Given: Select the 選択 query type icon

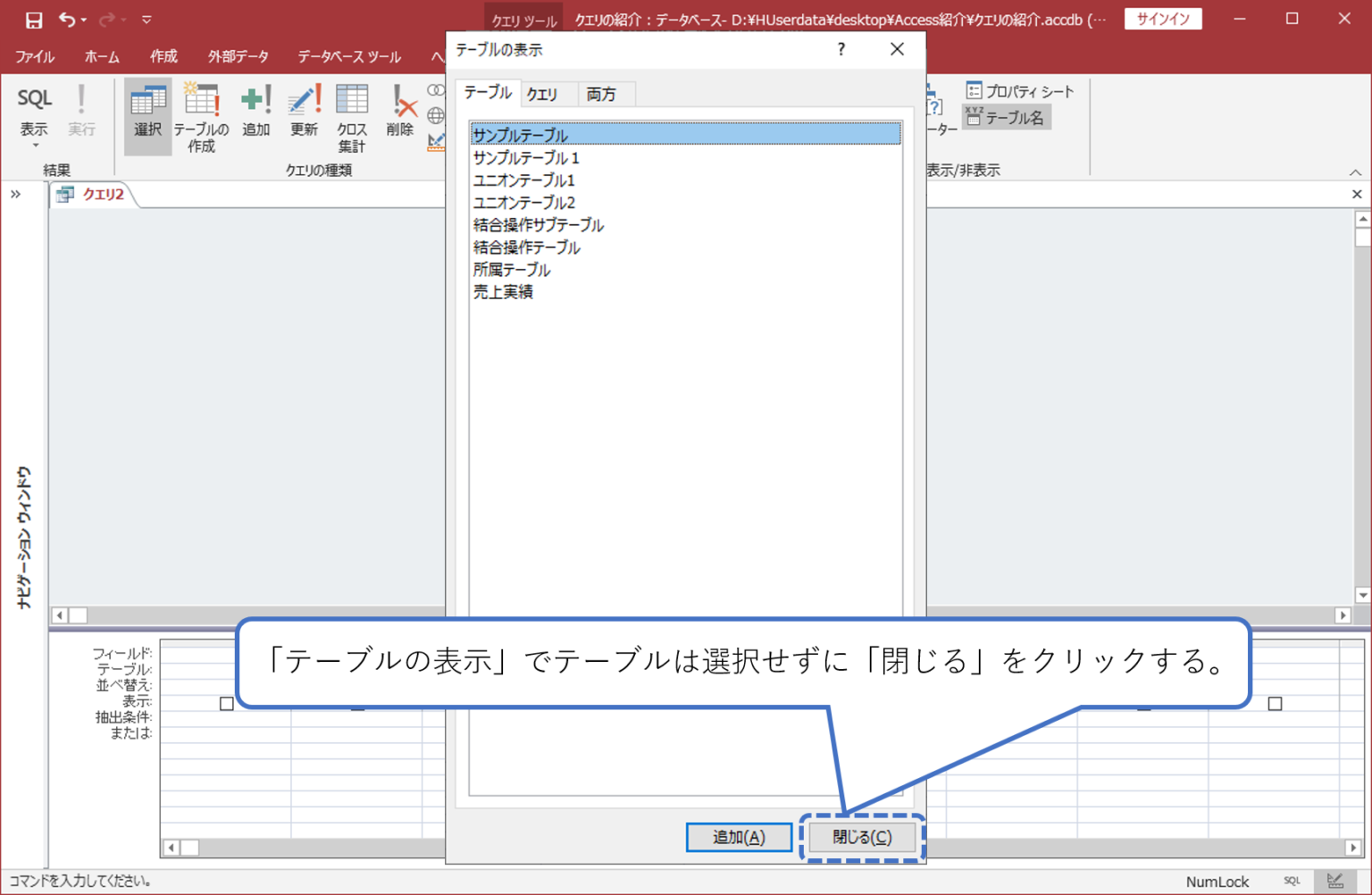Looking at the screenshot, I should pos(147,116).
